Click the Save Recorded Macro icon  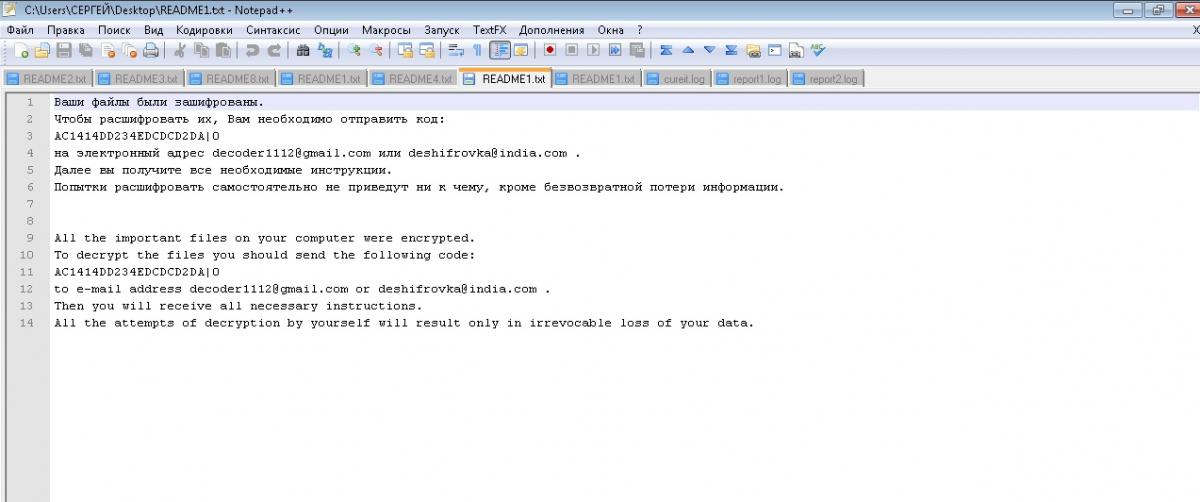tap(637, 50)
